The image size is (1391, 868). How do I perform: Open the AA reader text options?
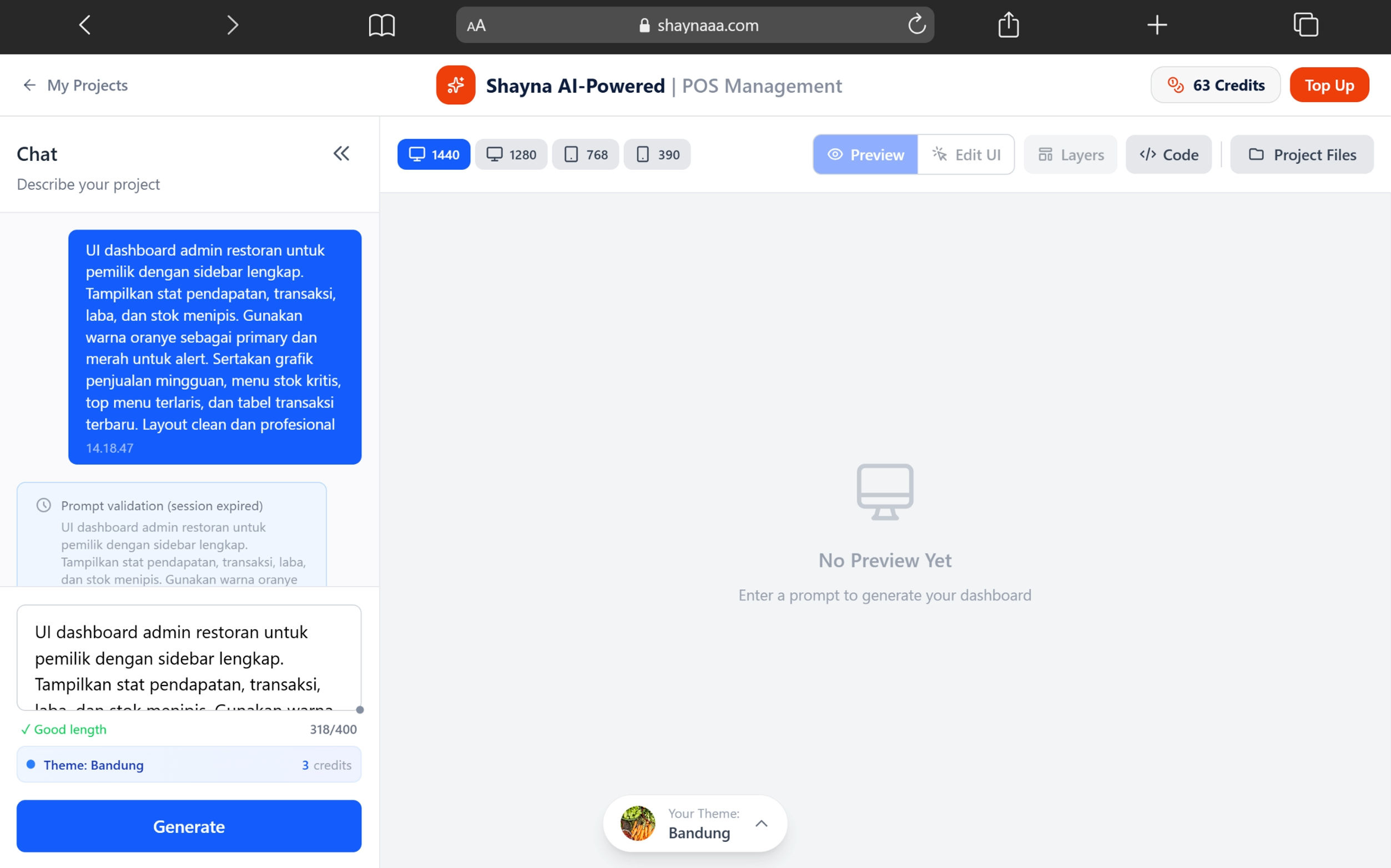tap(476, 26)
